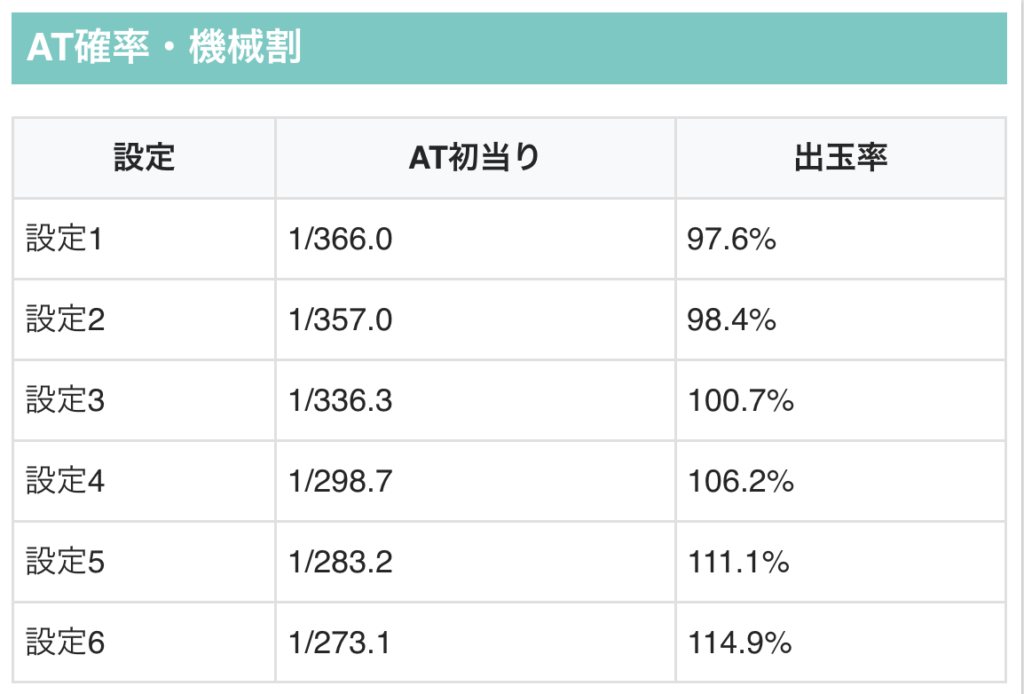1024x694 pixels.
Task: Click the 1/336.3 AT probability cell
Action: click(340, 401)
